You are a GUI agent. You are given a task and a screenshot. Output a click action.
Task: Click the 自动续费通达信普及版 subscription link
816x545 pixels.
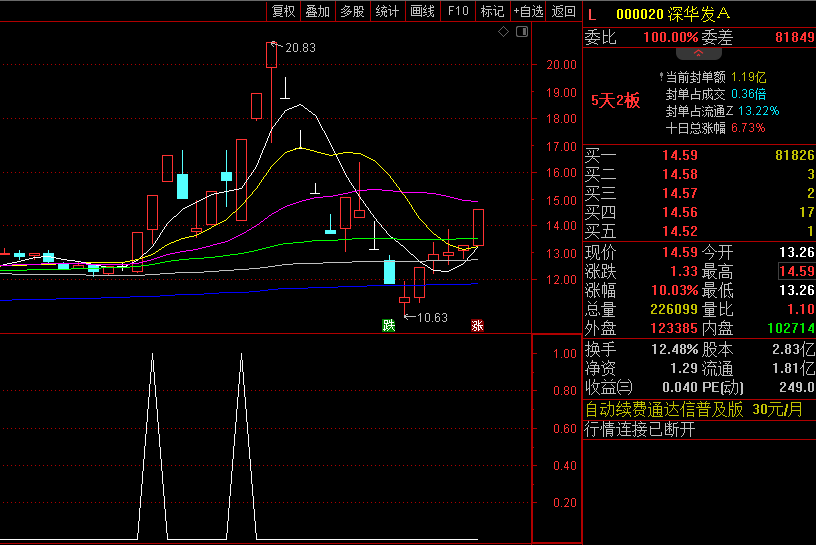(664, 409)
